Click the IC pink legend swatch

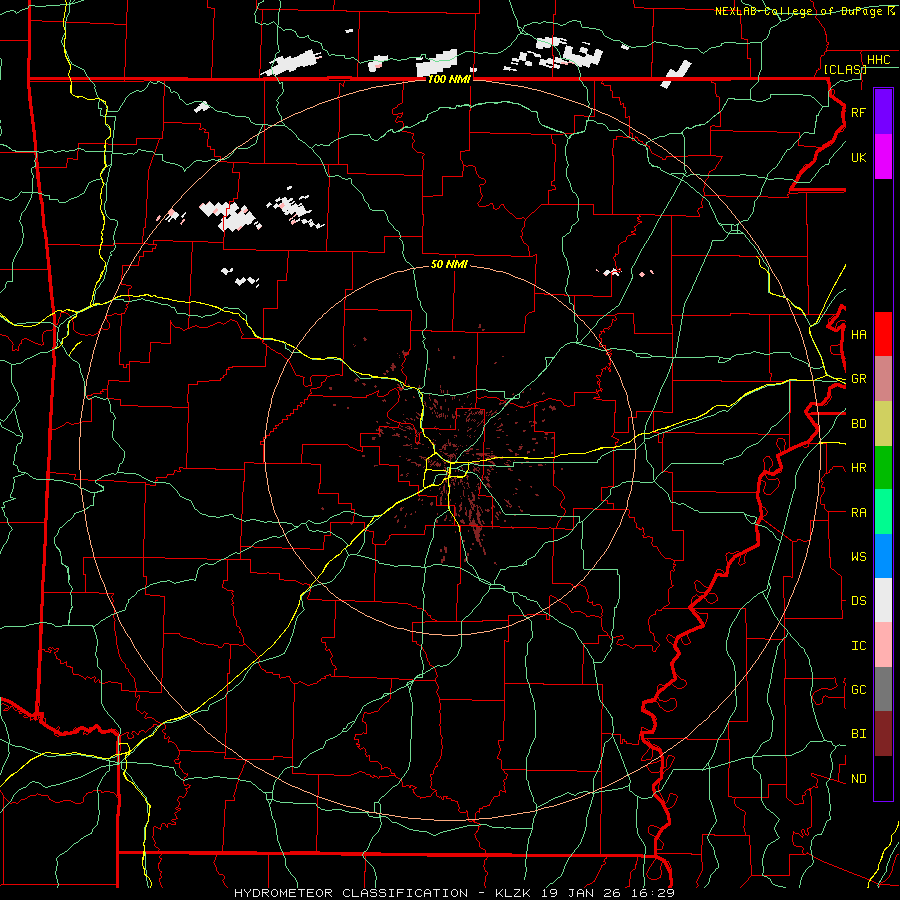[x=883, y=645]
